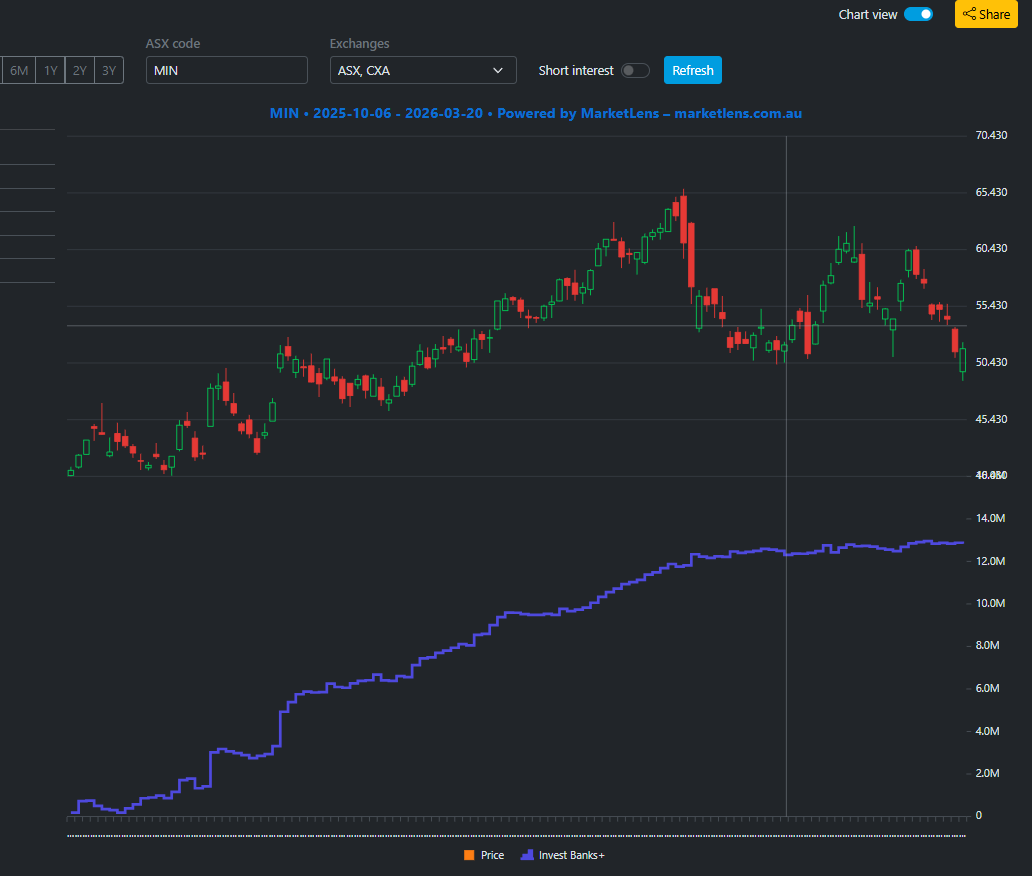Click the tallest red candlestick after the price peak
Screen dimensions: 1032x876
pos(691,255)
